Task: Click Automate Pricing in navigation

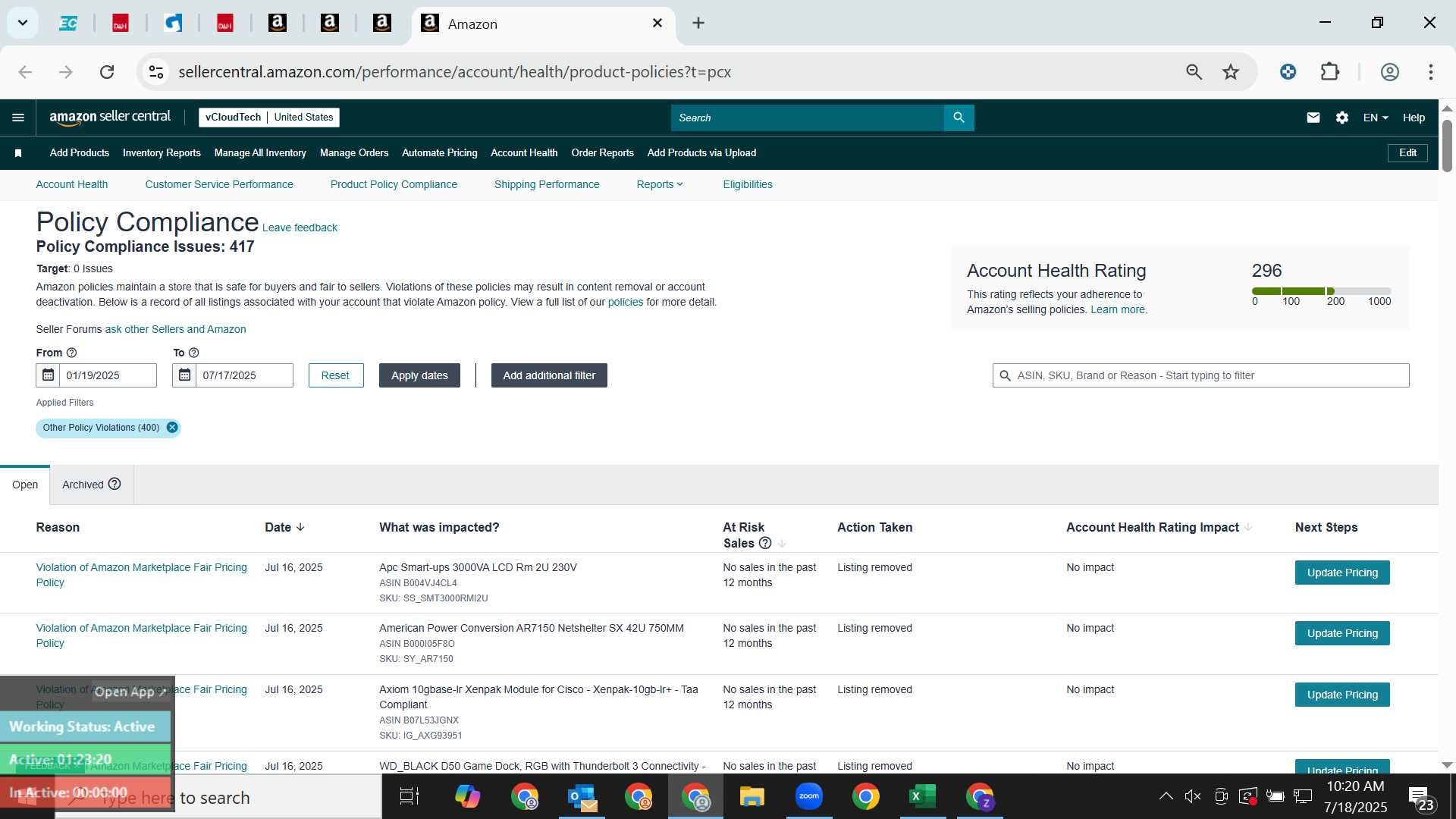Action: (440, 153)
